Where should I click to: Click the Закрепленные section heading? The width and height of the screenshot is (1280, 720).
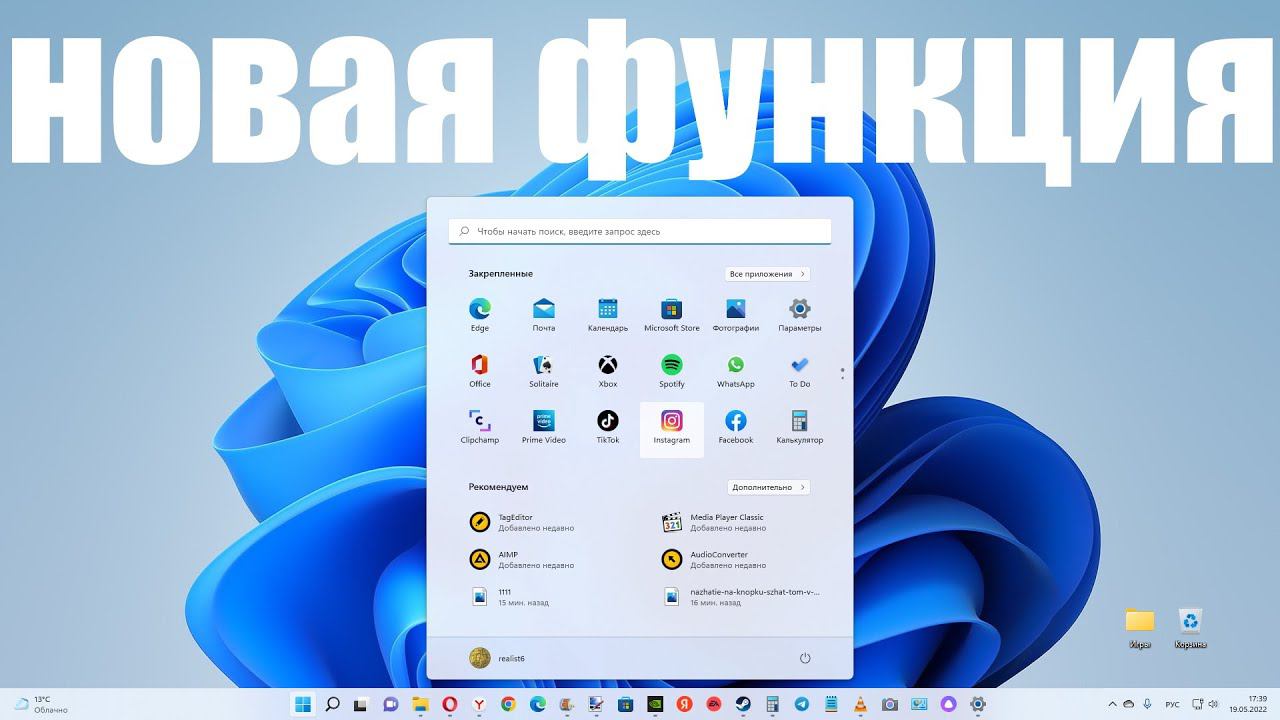point(501,274)
